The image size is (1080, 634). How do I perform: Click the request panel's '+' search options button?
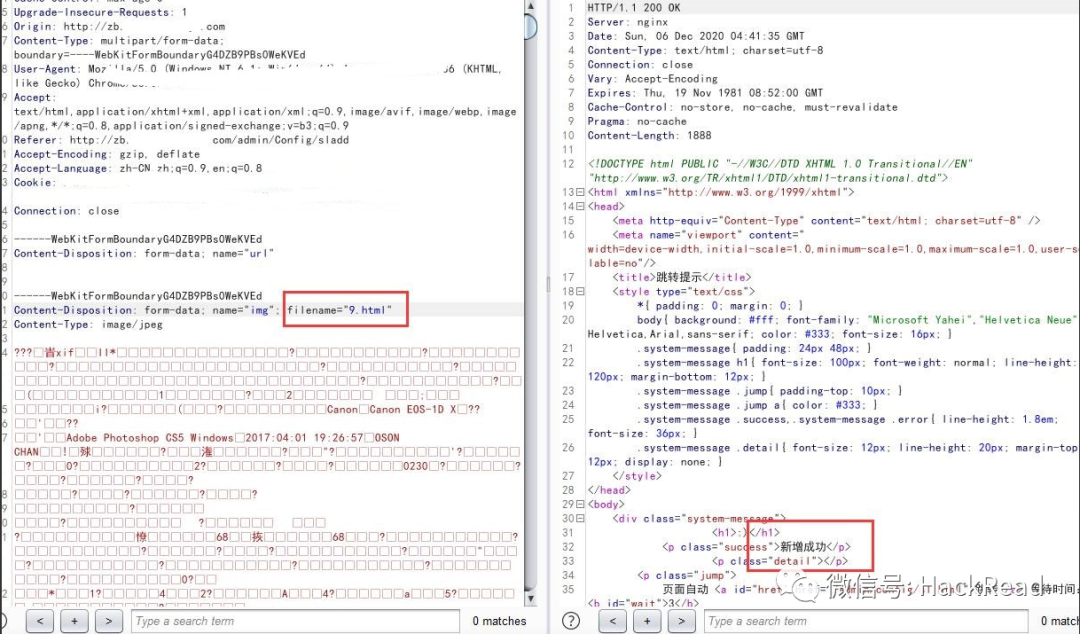click(x=74, y=620)
